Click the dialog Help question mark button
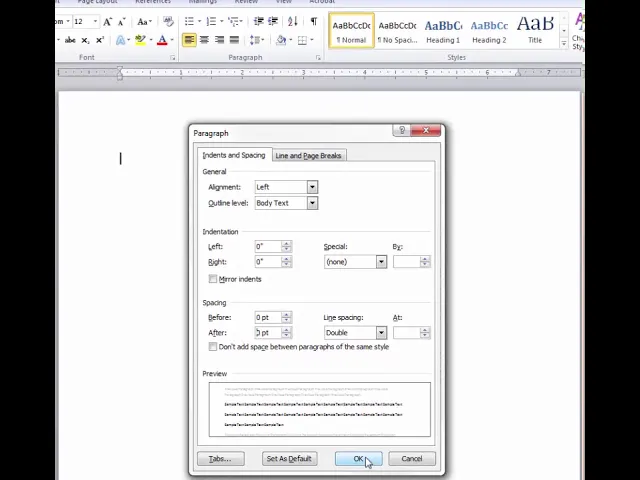The height and width of the screenshot is (480, 640). 402,130
